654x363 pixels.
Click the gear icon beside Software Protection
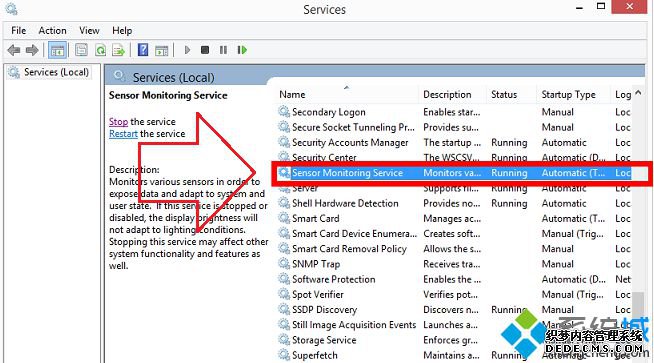pyautogui.click(x=284, y=279)
